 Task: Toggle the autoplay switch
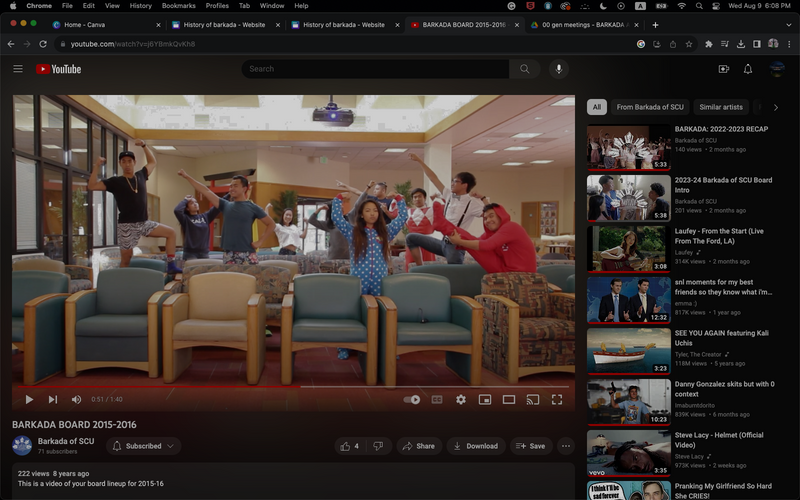[412, 399]
